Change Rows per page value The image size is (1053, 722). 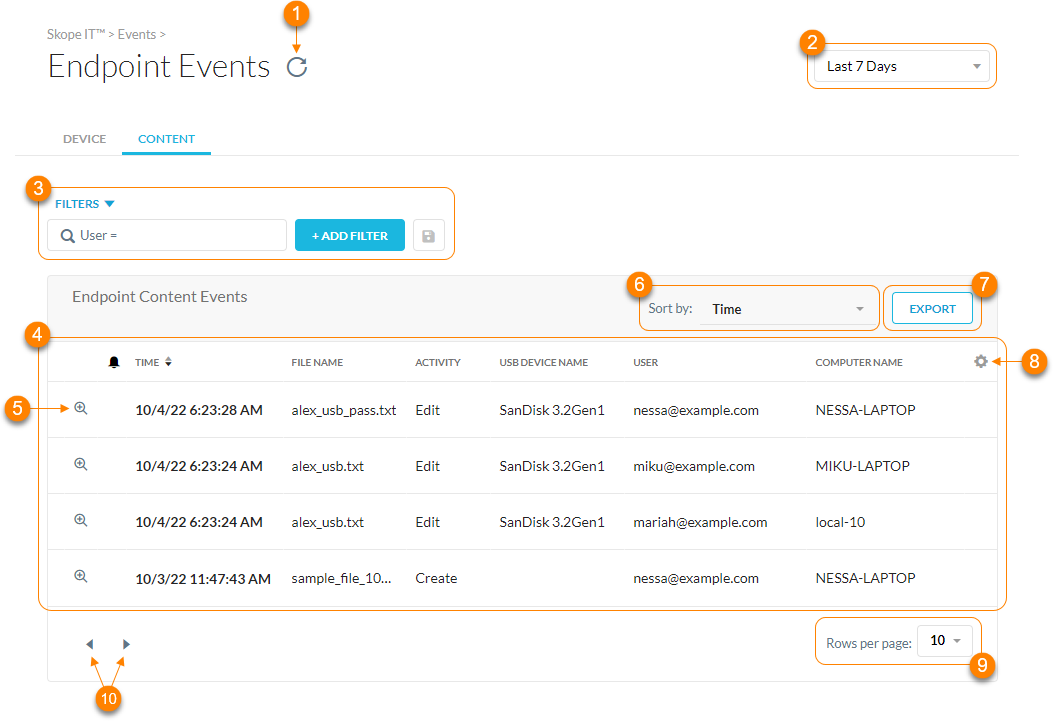[945, 641]
